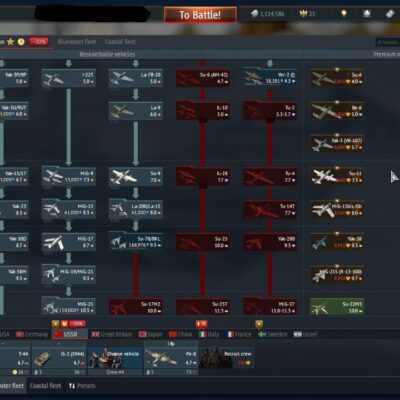This screenshot has width=400, height=400.
Task: Switch nation to Germany
Action: 32,334
